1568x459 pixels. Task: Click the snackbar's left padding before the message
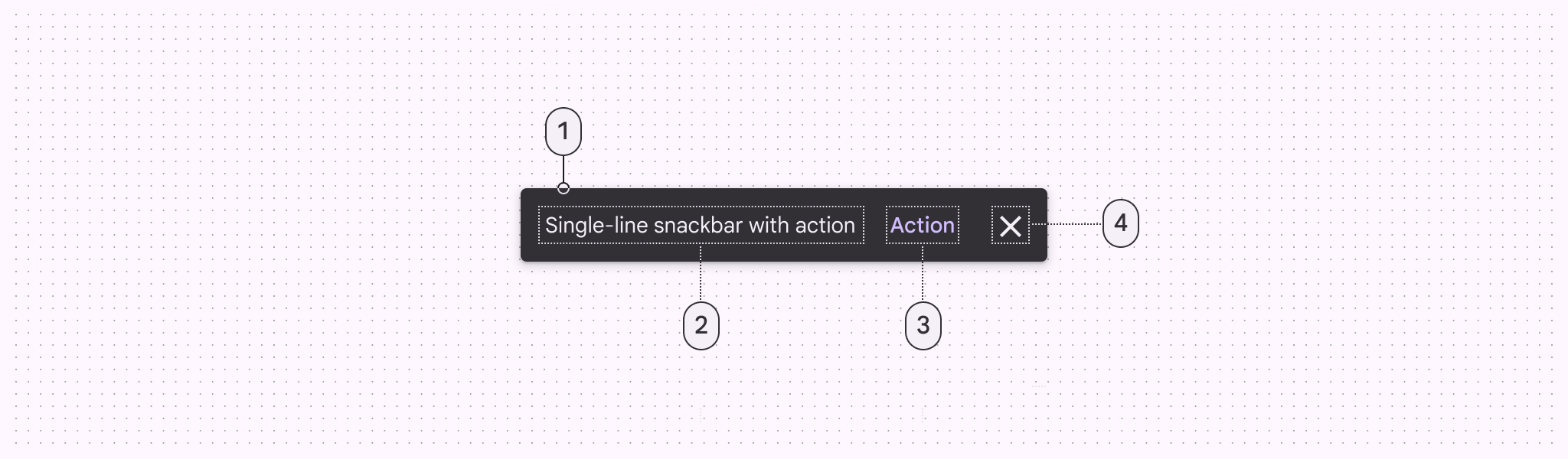[x=529, y=226]
